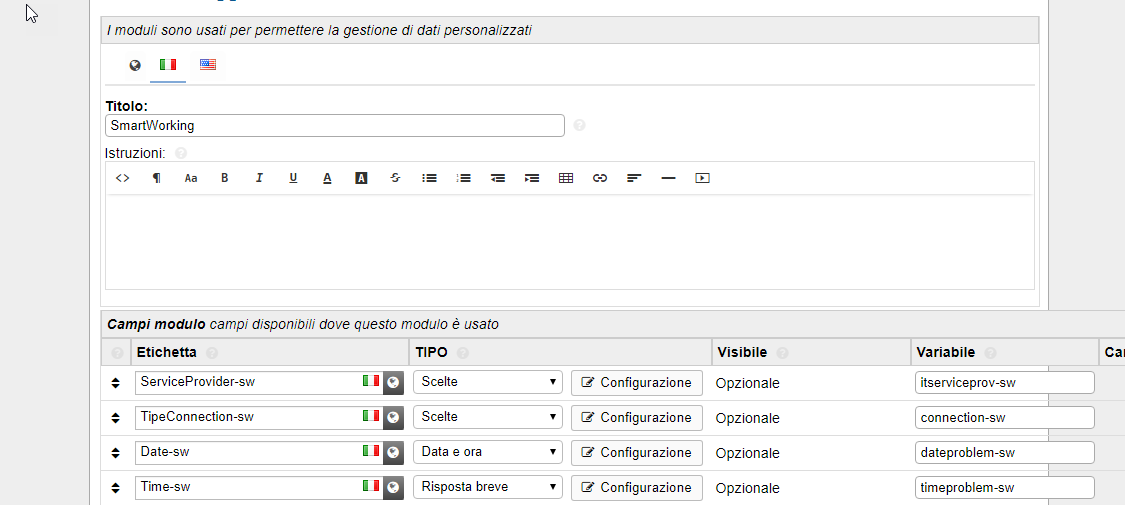Insert a table using the editor toolbar
This screenshot has height=505, width=1125.
coord(566,178)
